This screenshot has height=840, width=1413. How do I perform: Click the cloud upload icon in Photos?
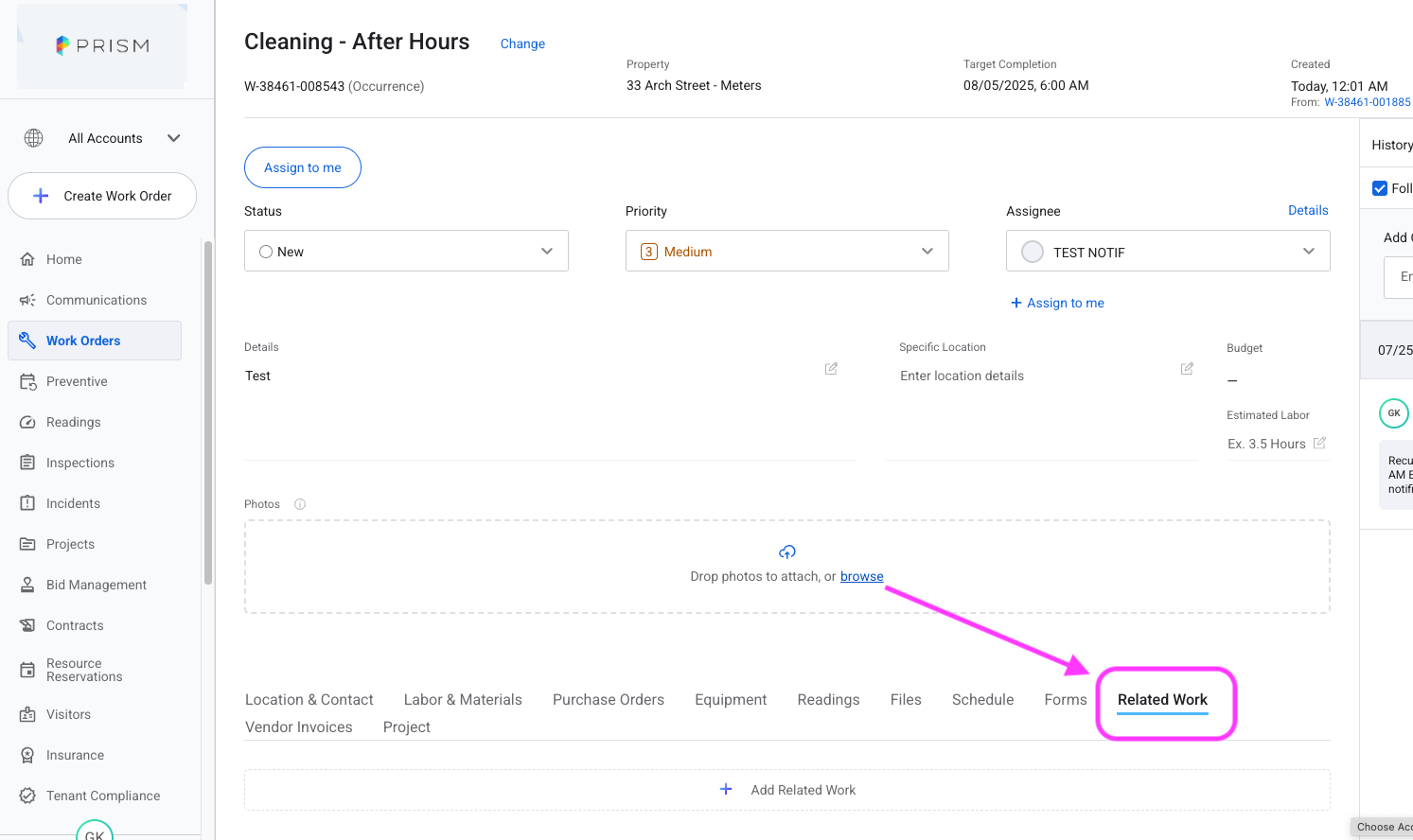(x=786, y=551)
